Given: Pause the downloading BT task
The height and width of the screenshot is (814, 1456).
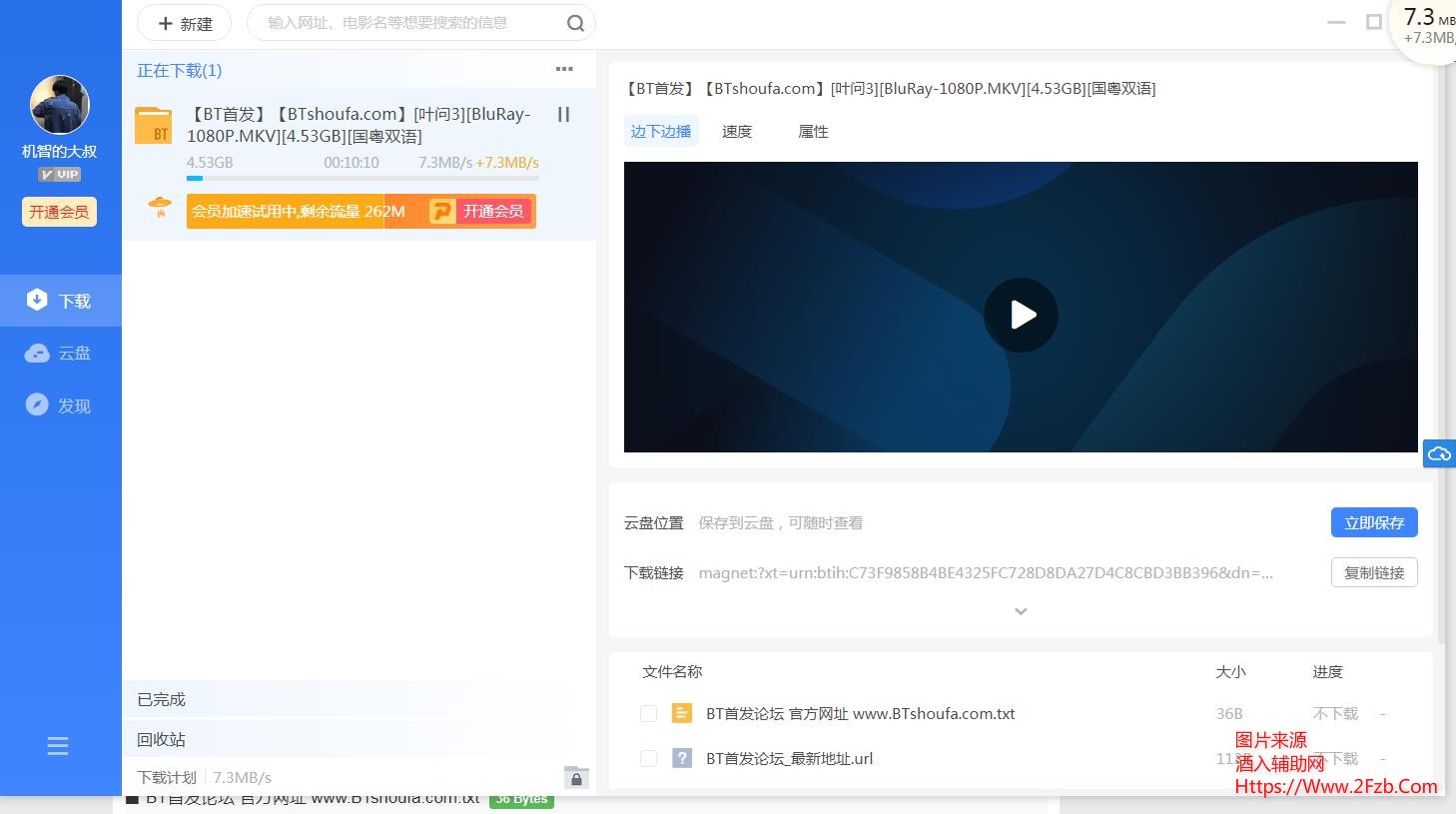Looking at the screenshot, I should coord(563,115).
